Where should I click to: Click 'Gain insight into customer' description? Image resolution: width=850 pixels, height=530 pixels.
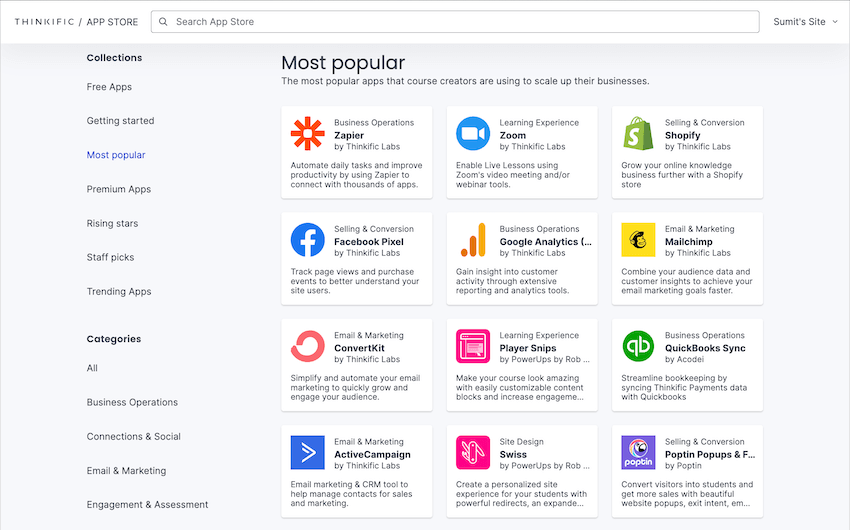pyautogui.click(x=512, y=281)
